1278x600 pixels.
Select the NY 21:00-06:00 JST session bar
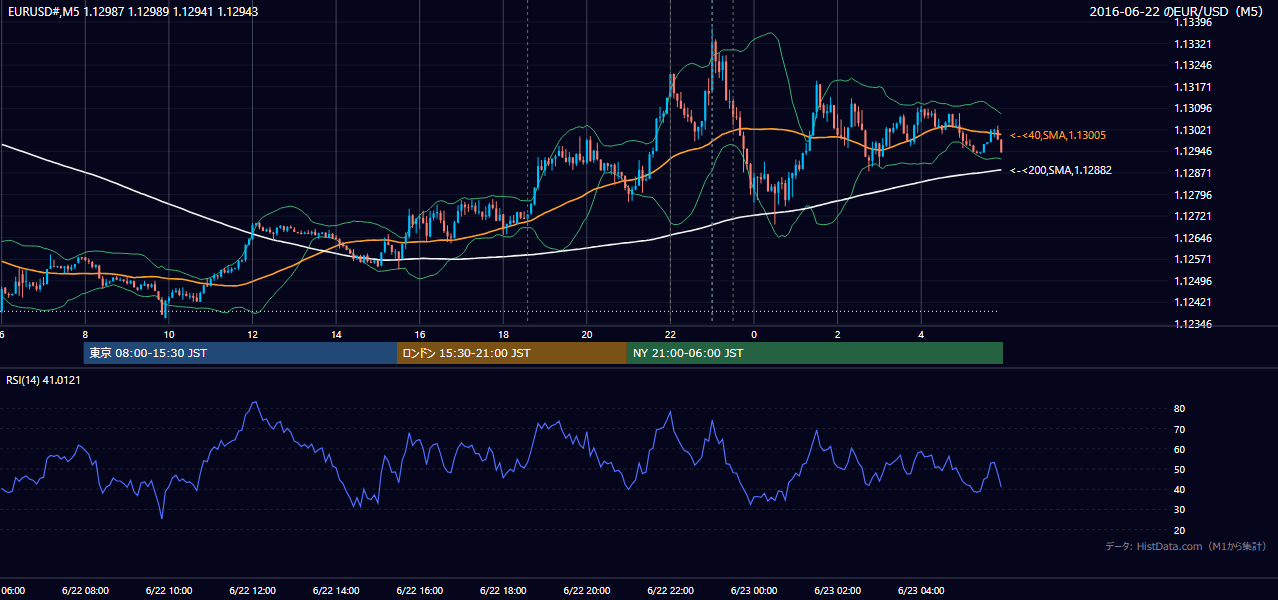(815, 353)
